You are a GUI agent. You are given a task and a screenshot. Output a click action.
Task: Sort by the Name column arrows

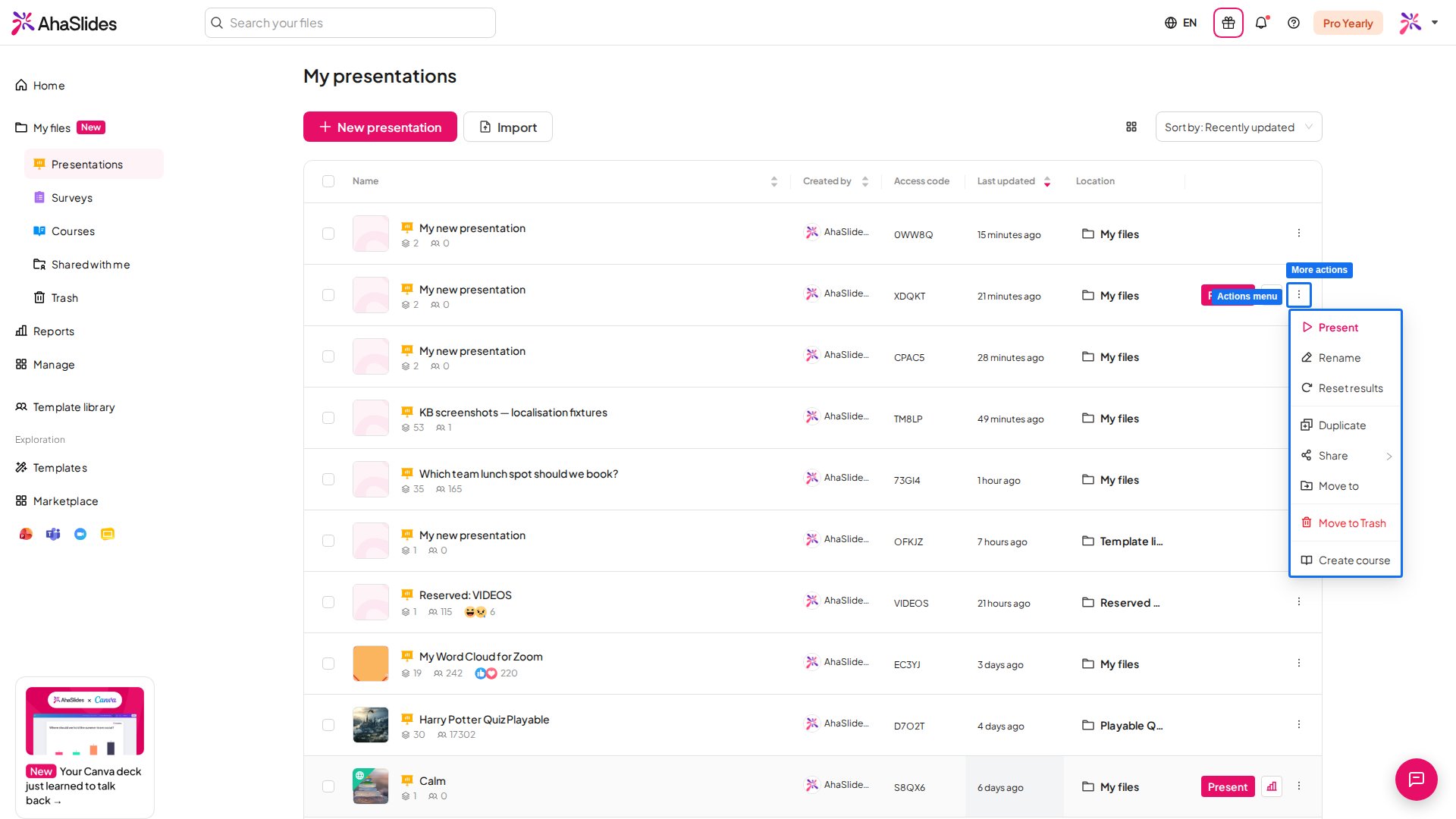coord(773,181)
